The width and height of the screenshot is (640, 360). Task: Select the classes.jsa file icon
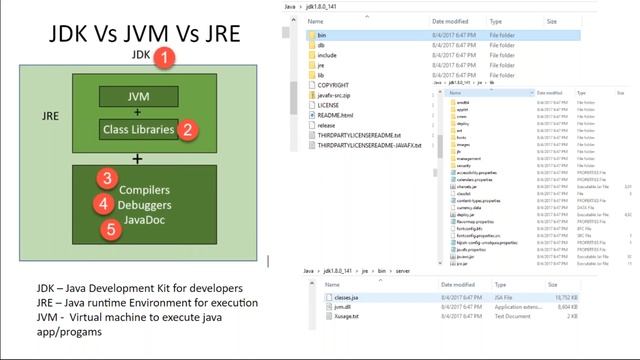329,298
